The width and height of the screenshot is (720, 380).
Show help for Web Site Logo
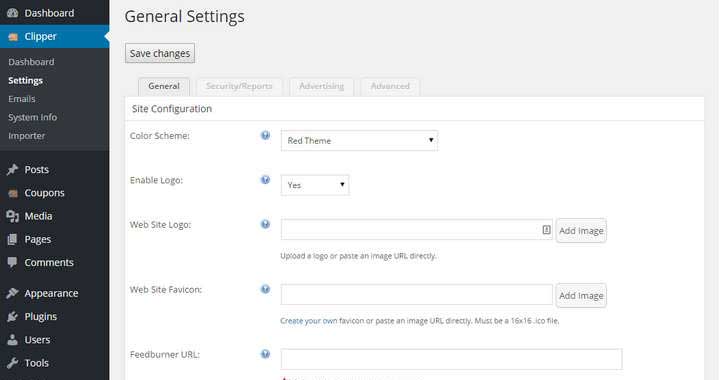point(265,224)
